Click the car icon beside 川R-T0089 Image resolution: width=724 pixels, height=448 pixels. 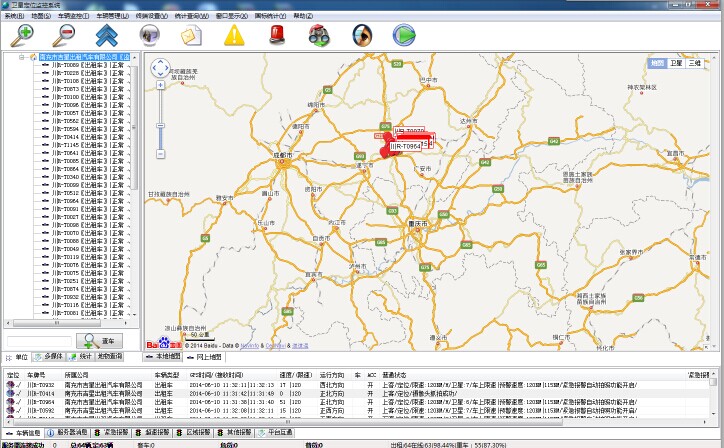45,65
